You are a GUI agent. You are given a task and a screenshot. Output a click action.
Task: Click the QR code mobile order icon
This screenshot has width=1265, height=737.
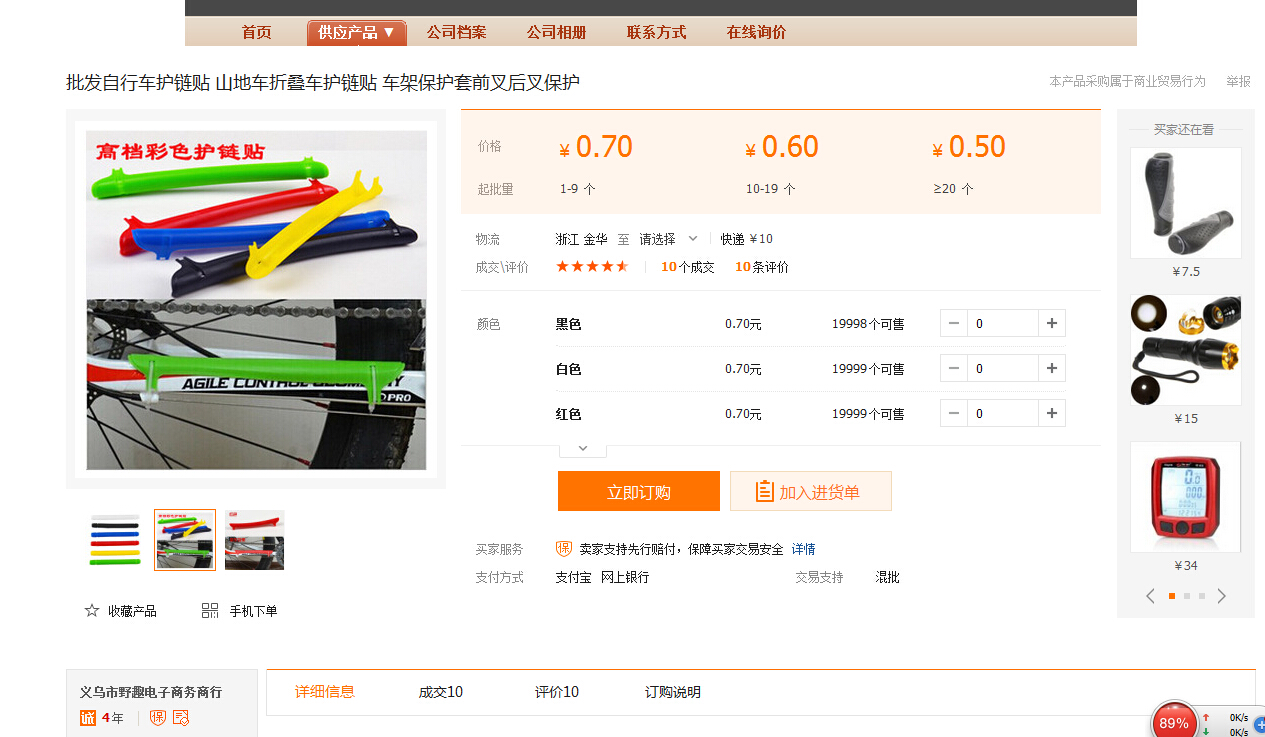210,611
